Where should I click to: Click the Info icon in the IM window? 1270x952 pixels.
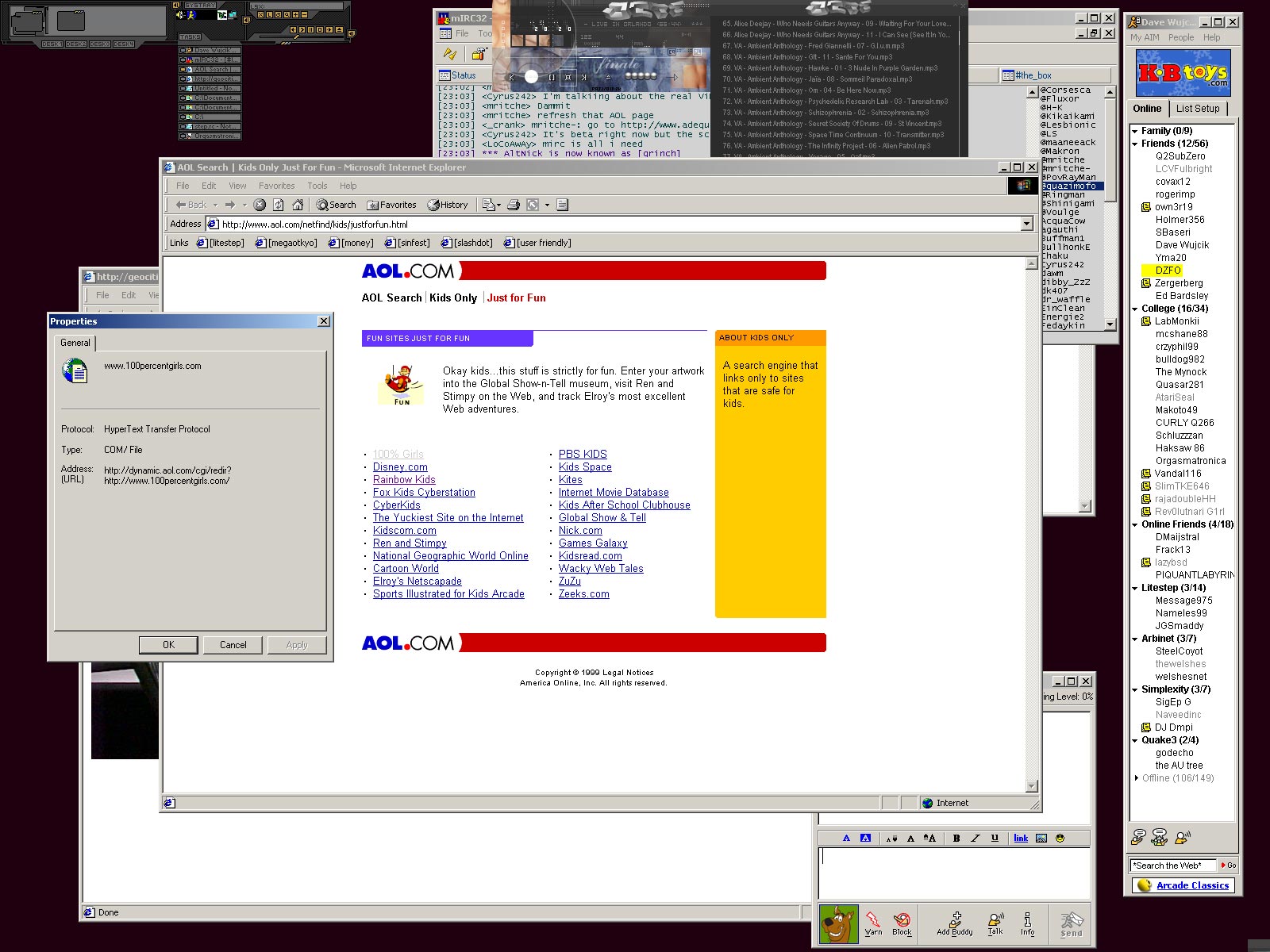pos(1028,924)
